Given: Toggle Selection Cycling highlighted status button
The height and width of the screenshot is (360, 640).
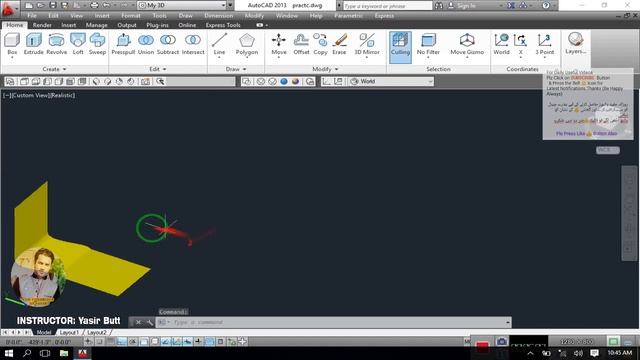Looking at the screenshot, I should pyautogui.click(x=209, y=341).
